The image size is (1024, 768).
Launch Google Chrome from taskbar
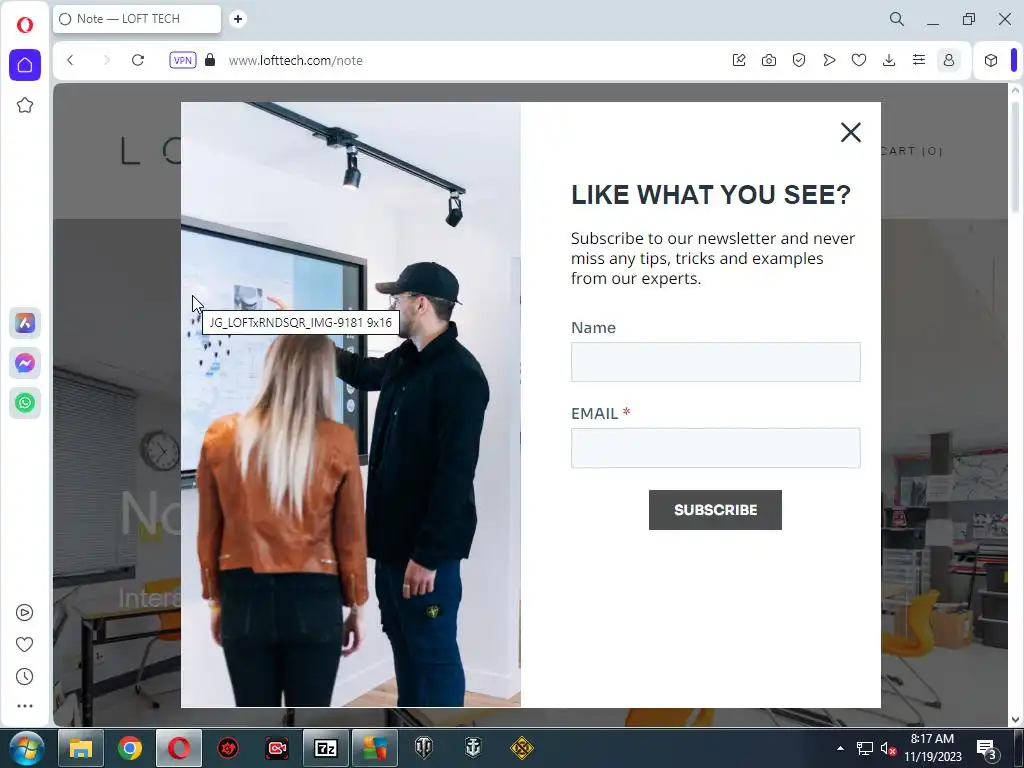pyautogui.click(x=130, y=748)
